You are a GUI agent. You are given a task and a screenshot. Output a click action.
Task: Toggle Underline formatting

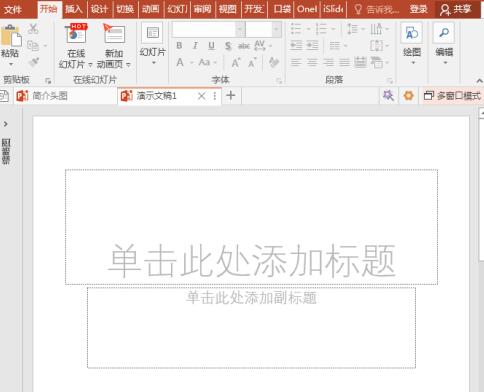point(211,46)
